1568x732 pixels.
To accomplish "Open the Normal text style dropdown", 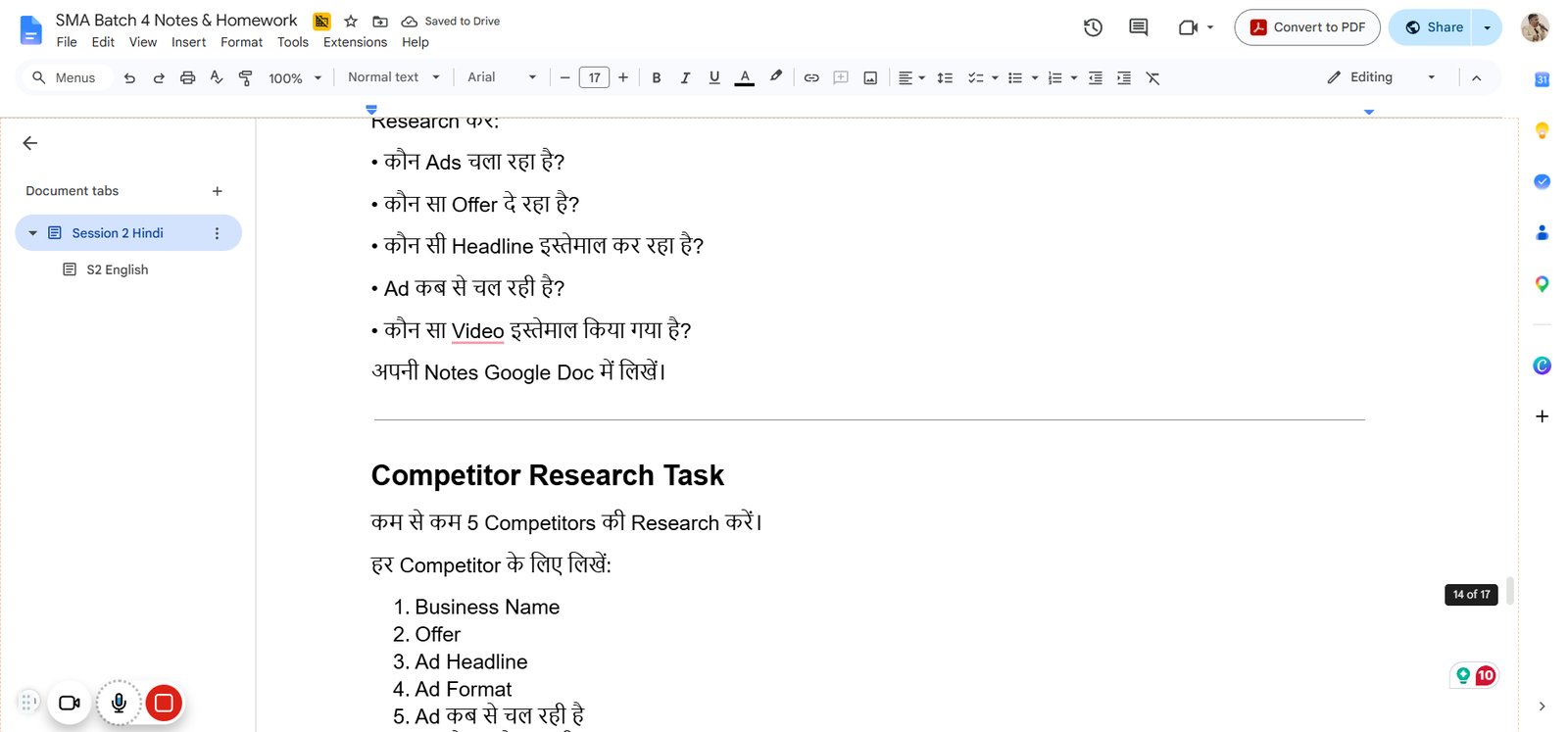I will coord(394,77).
